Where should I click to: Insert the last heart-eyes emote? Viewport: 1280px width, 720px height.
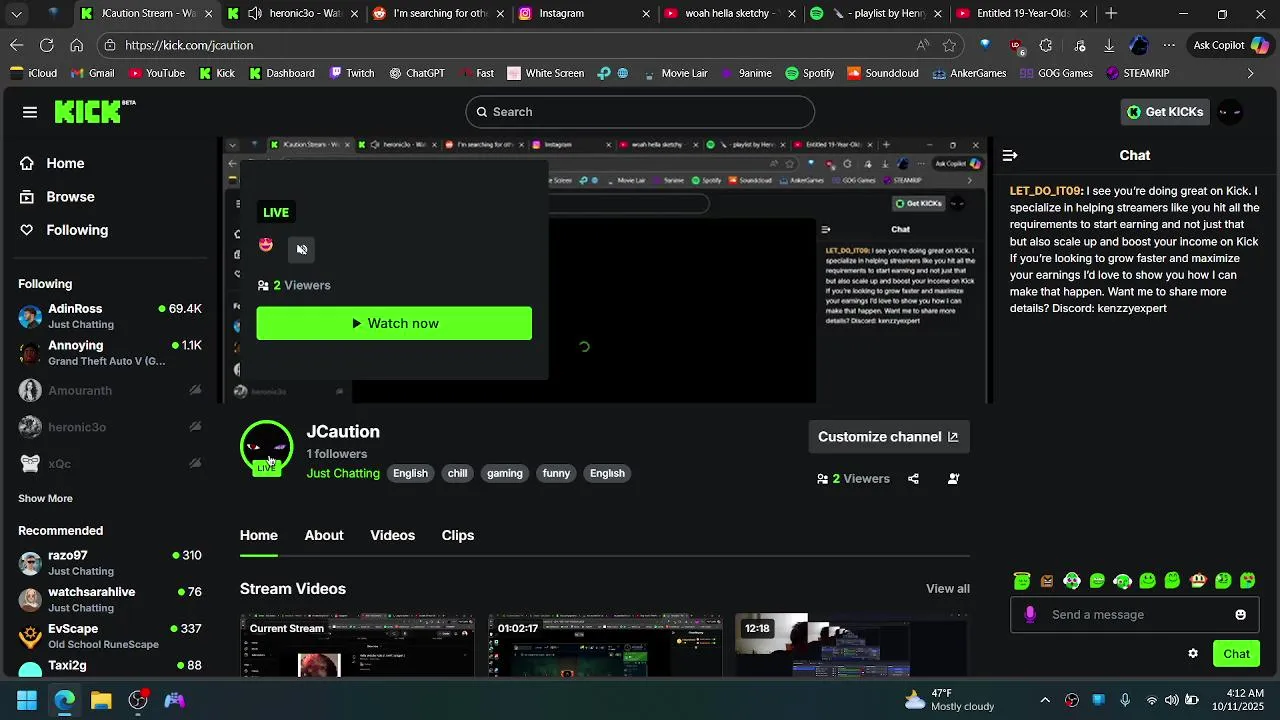click(x=1248, y=581)
